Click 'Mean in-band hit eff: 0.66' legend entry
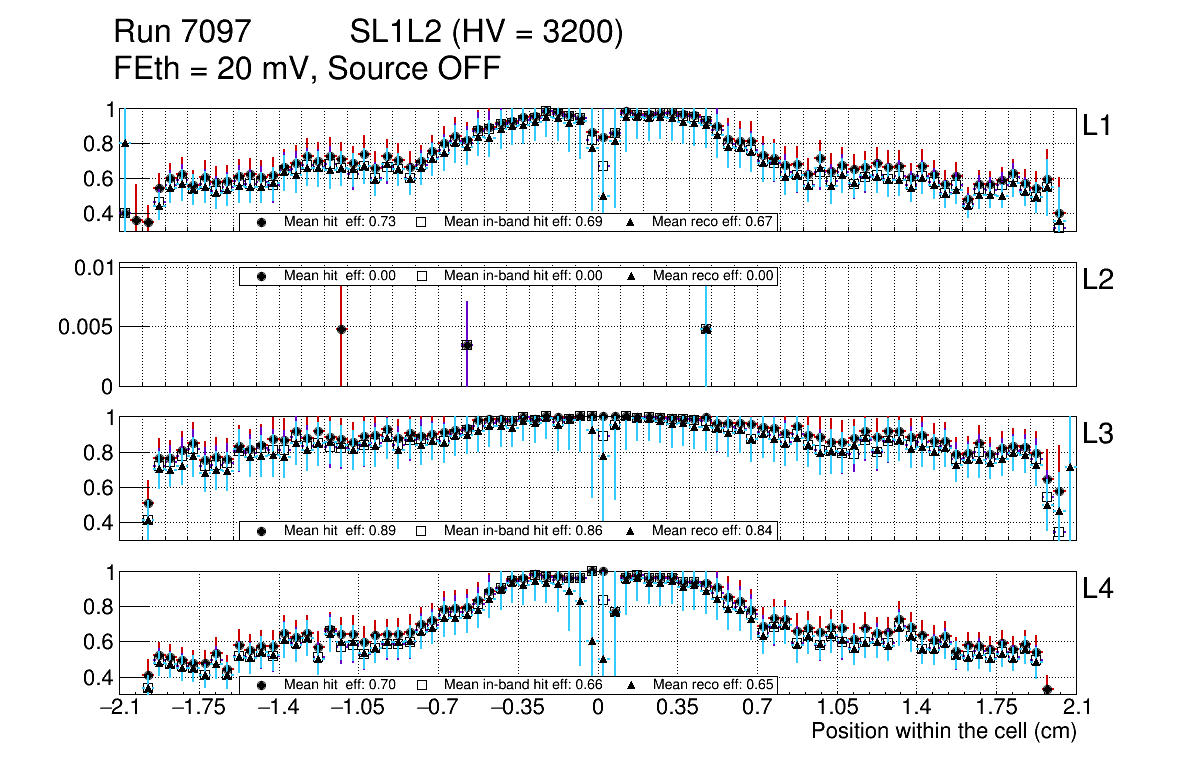 (522, 685)
